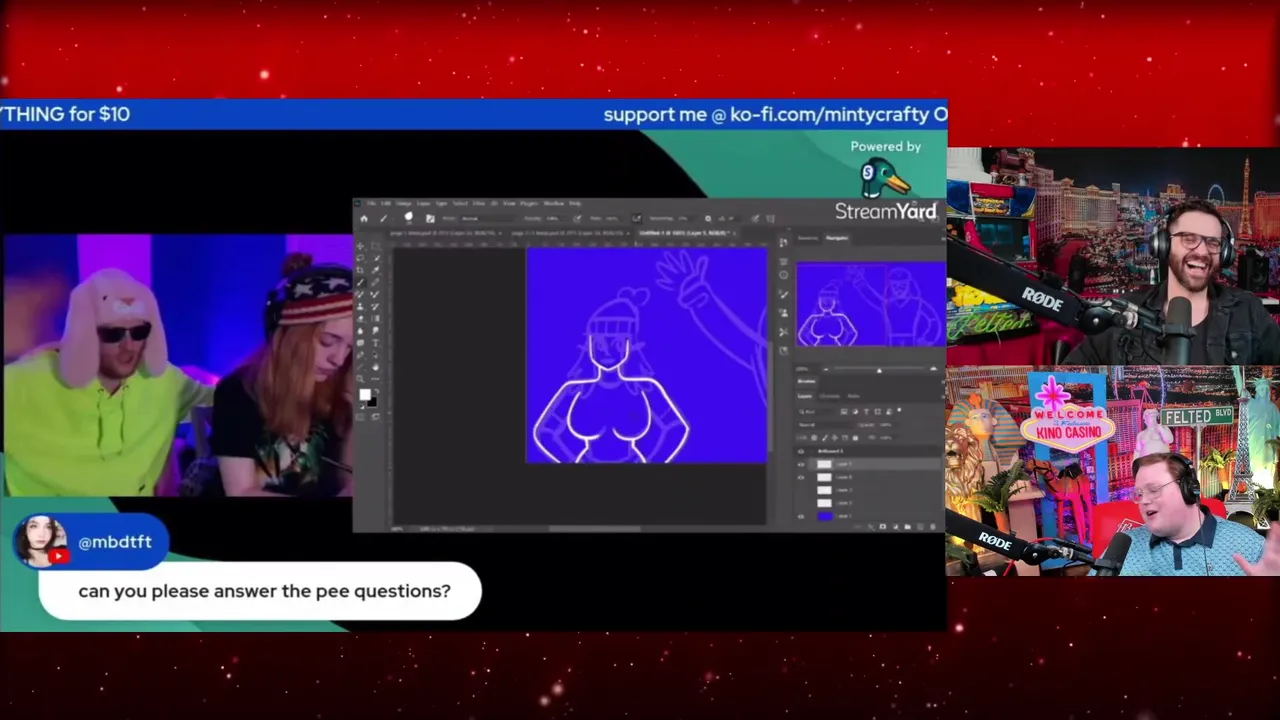Open the Window menu

point(554,203)
